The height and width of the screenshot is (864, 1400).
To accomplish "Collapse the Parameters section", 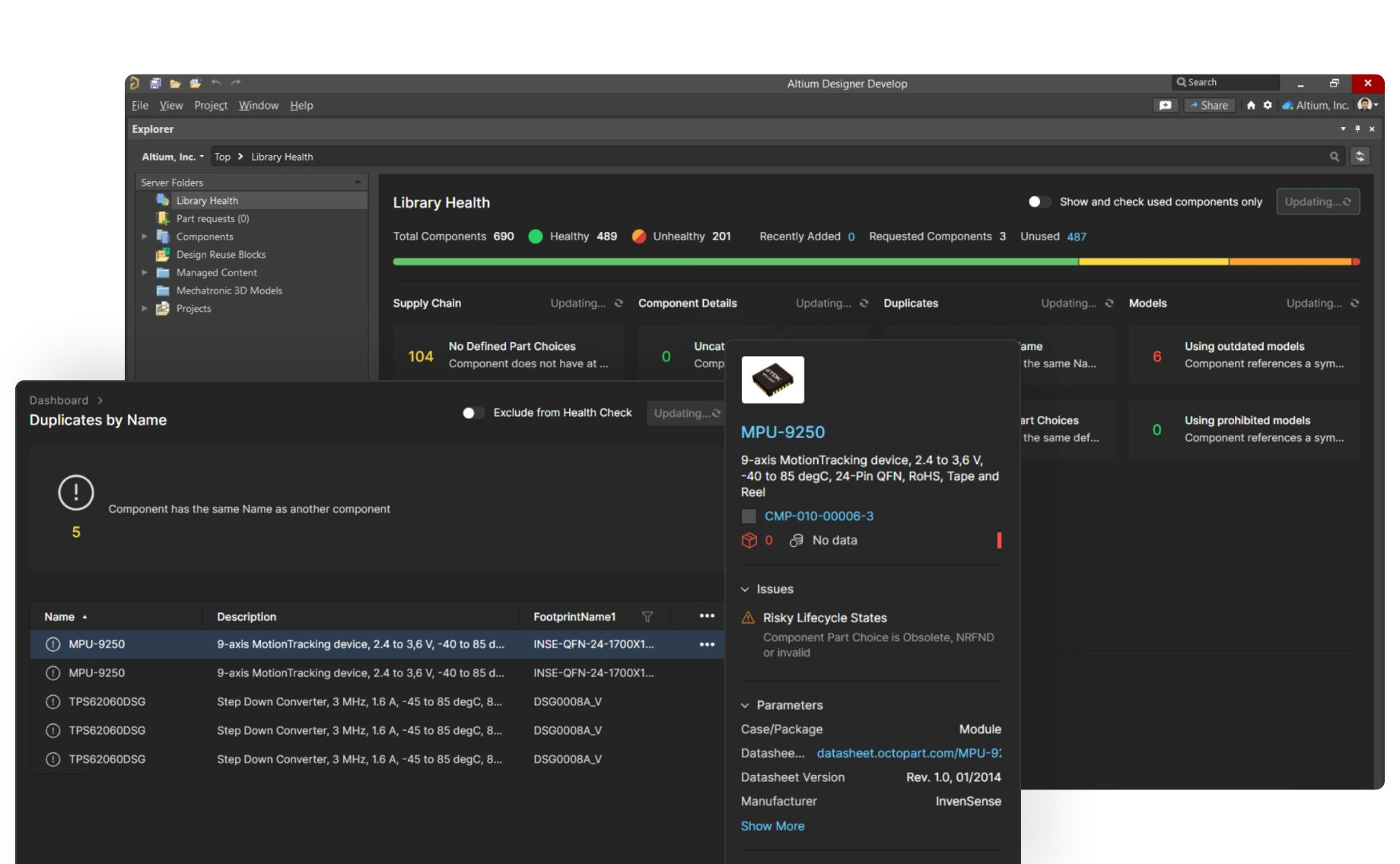I will pos(746,705).
